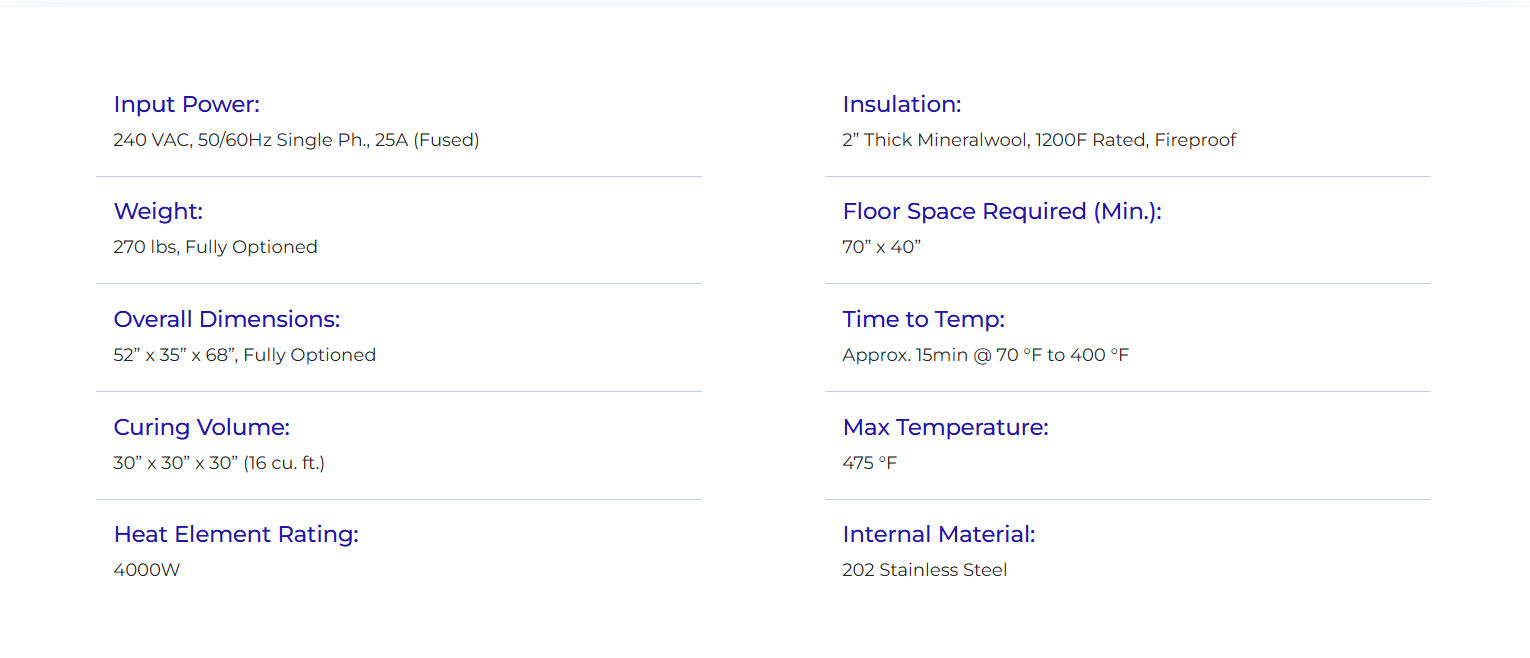Select the 202 Stainless Steel text

[x=925, y=571]
